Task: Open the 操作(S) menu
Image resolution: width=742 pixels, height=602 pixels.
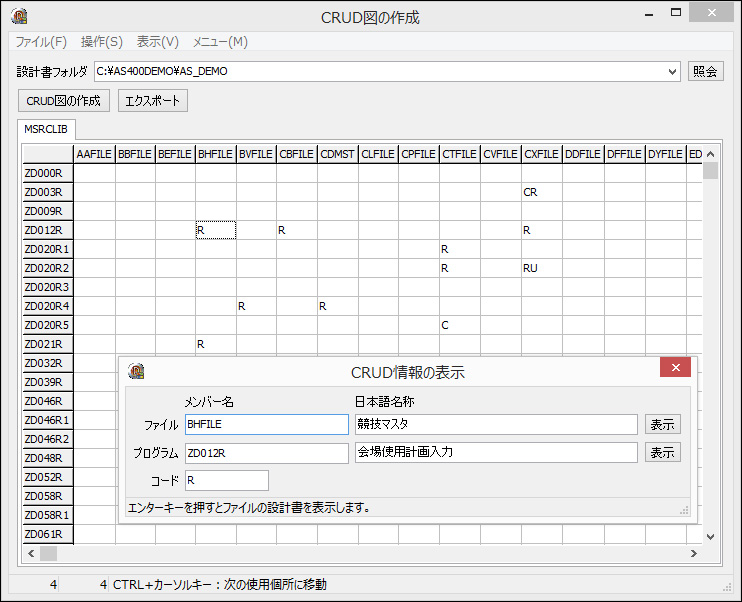Action: [x=102, y=42]
